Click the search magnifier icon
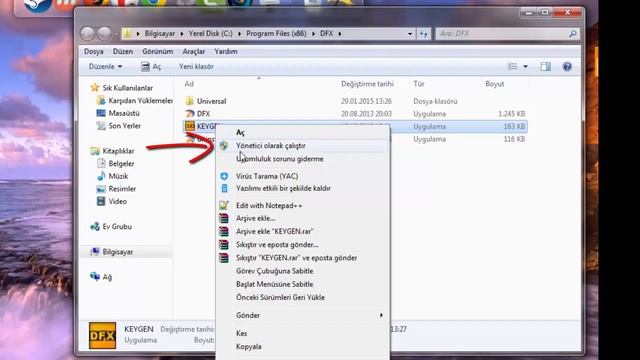 [573, 34]
